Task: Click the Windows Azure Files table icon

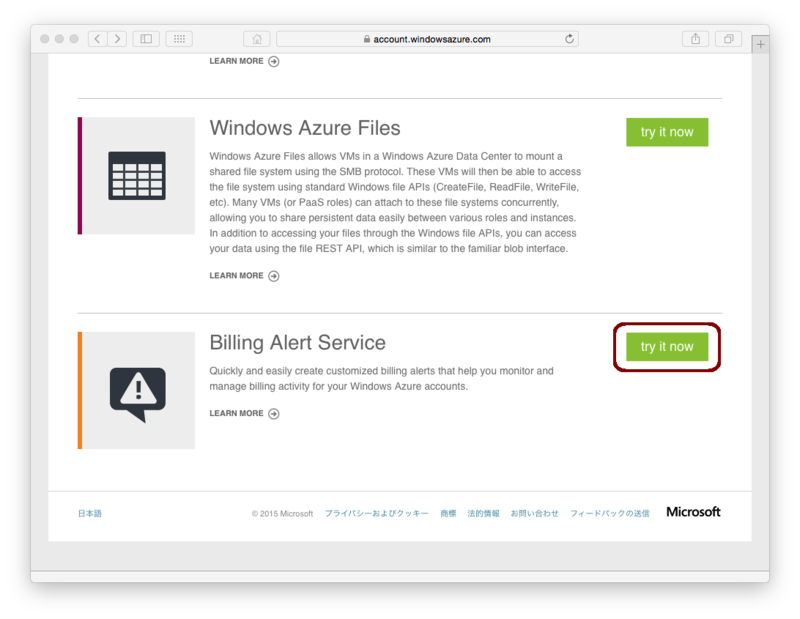Action: coord(137,176)
